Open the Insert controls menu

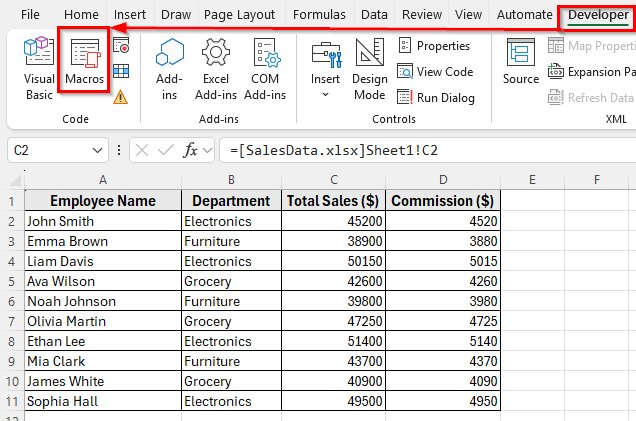[x=326, y=68]
